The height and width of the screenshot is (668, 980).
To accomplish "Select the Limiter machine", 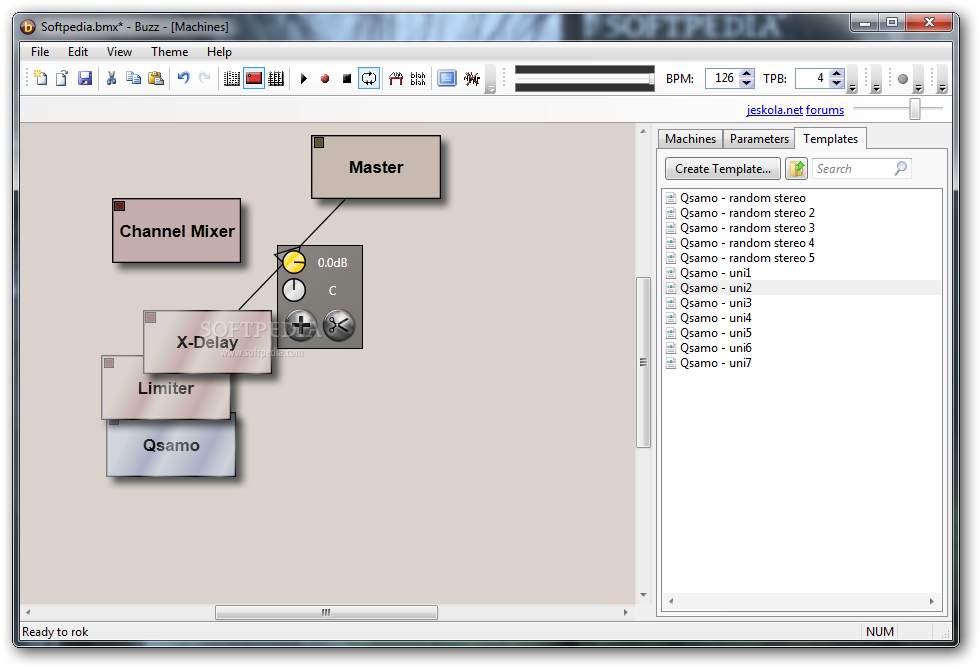I will (x=166, y=388).
